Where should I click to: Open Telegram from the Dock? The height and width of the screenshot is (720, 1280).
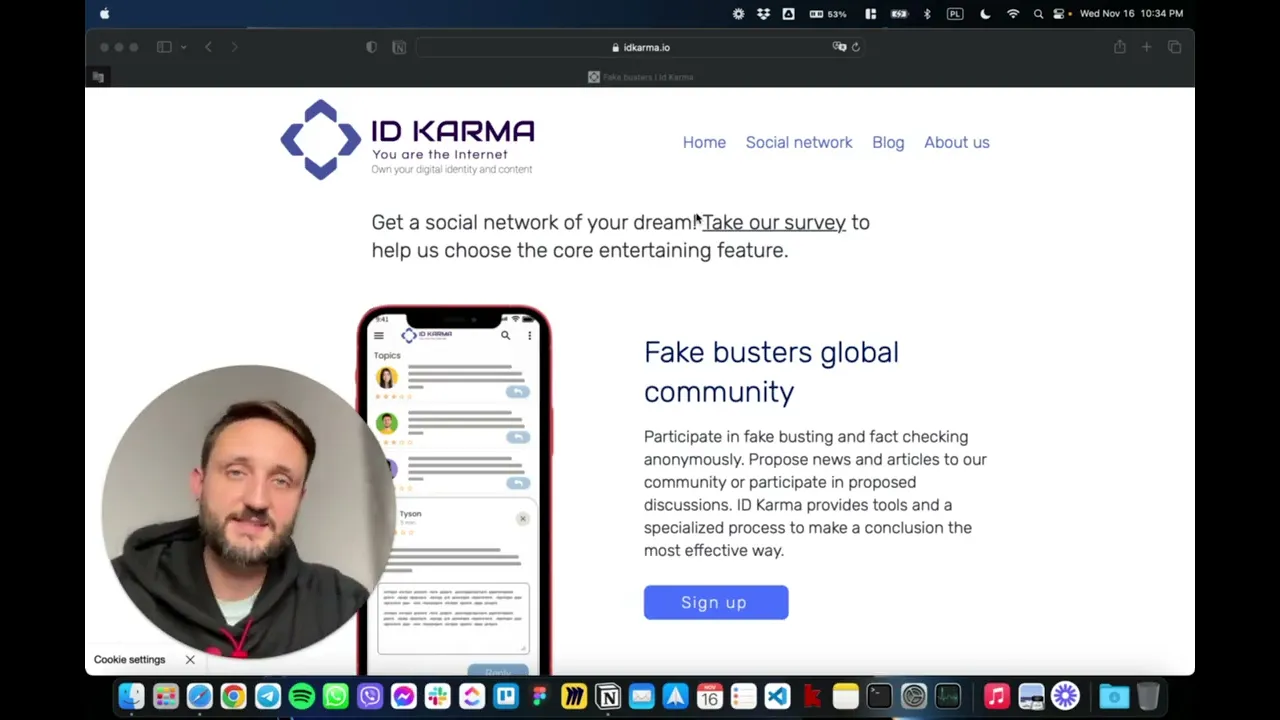pos(268,696)
